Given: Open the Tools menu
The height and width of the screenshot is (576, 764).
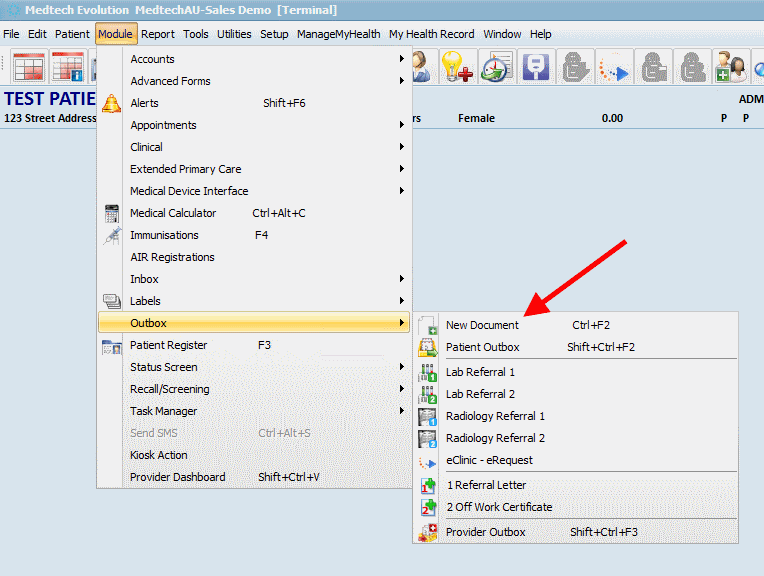Looking at the screenshot, I should [196, 34].
